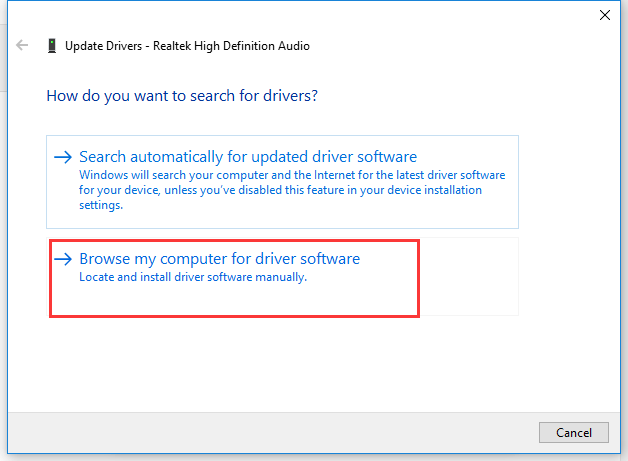Screen dimensions: 628x461
Task: Click the word 'settings.' in the description
Action: click(101, 205)
